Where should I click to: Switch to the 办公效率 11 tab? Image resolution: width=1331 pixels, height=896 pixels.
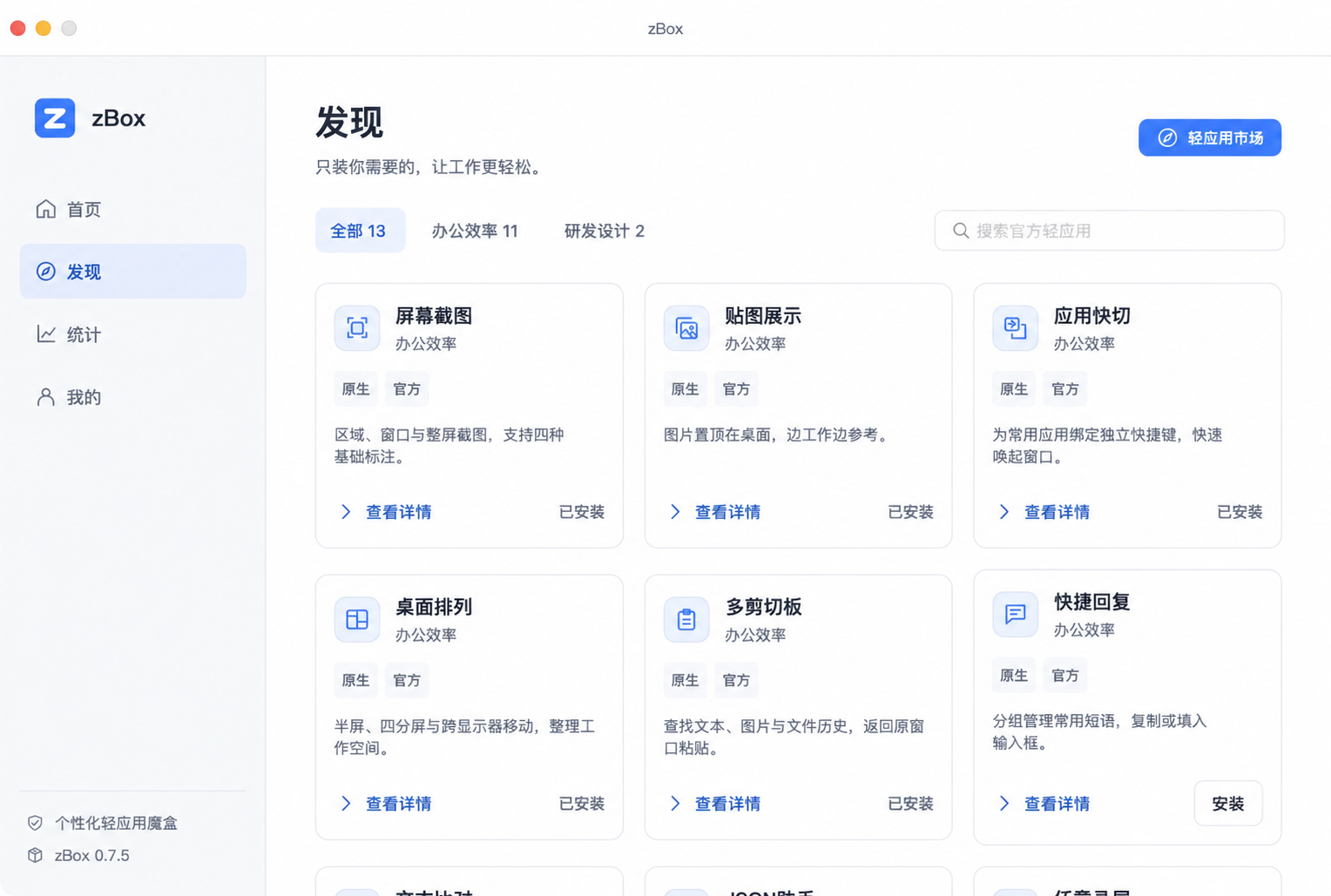(x=475, y=231)
